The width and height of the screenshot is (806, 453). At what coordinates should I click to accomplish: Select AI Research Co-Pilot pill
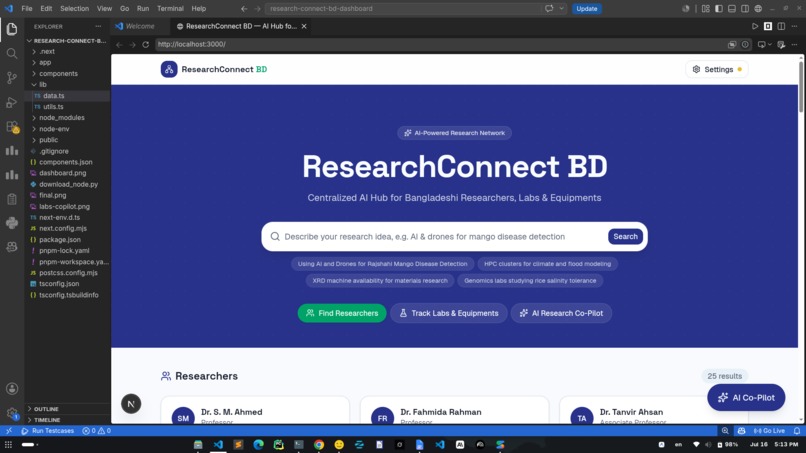coord(561,313)
